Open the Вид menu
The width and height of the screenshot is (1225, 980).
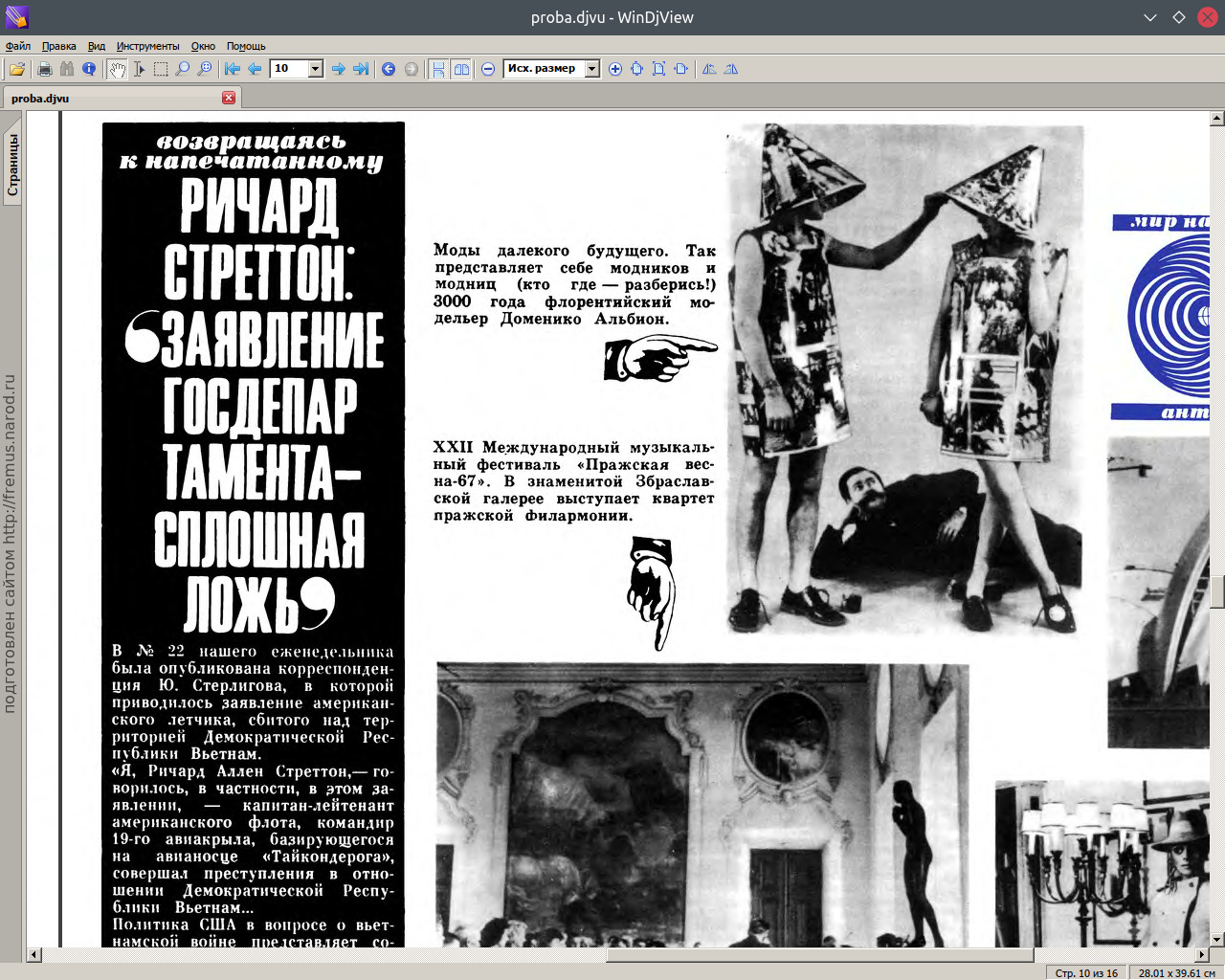[97, 46]
